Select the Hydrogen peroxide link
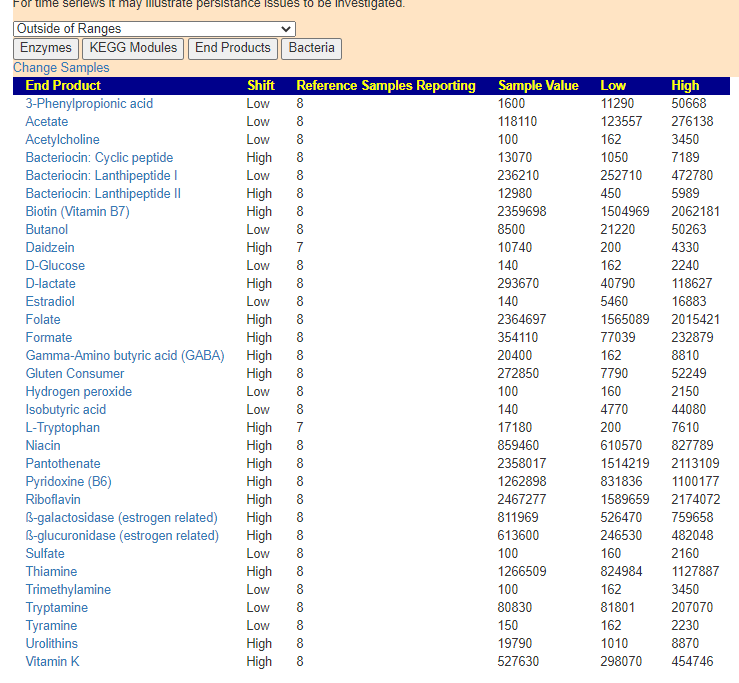739x683 pixels. coord(78,392)
